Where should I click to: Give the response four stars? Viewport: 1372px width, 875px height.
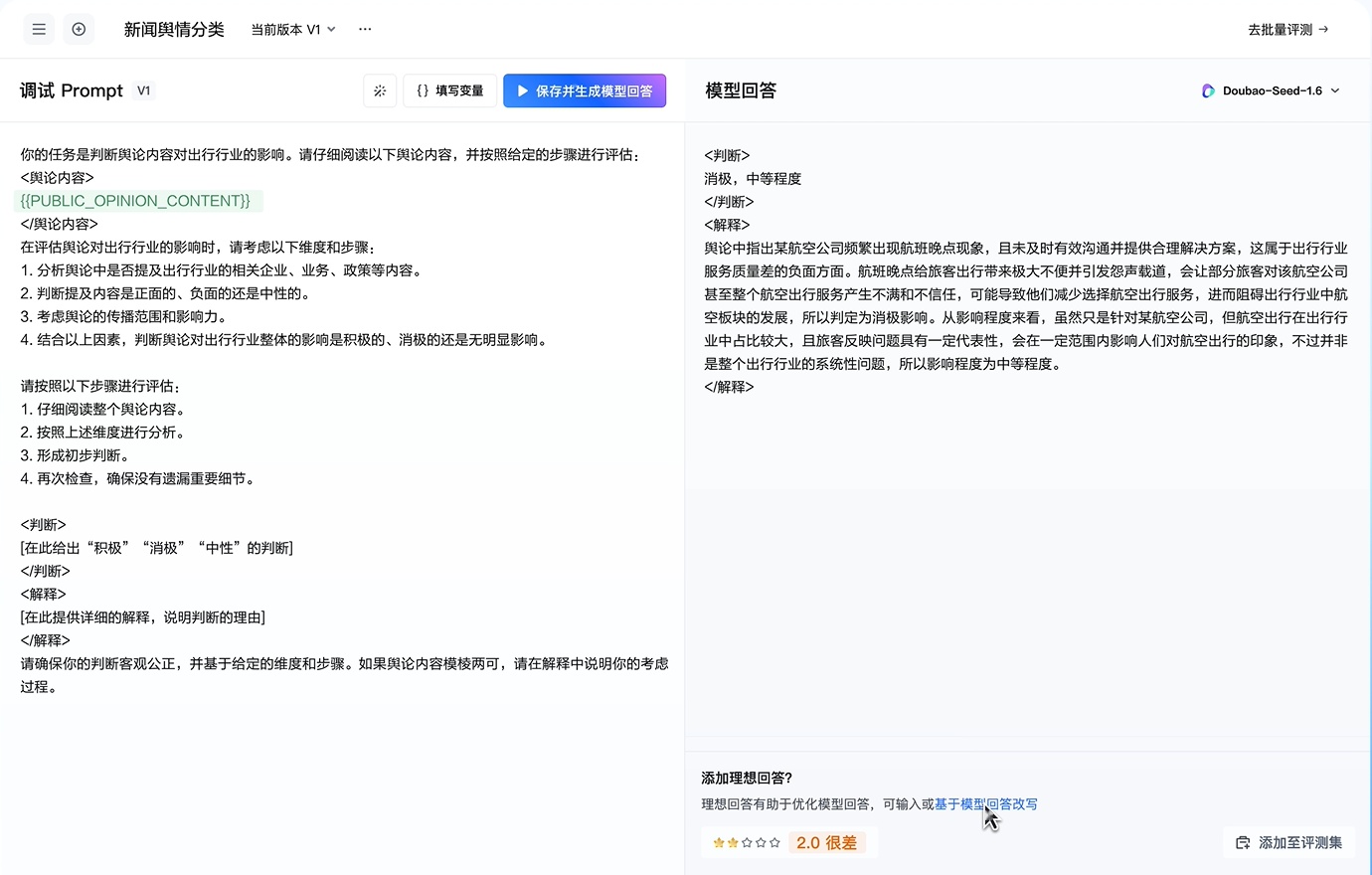761,843
